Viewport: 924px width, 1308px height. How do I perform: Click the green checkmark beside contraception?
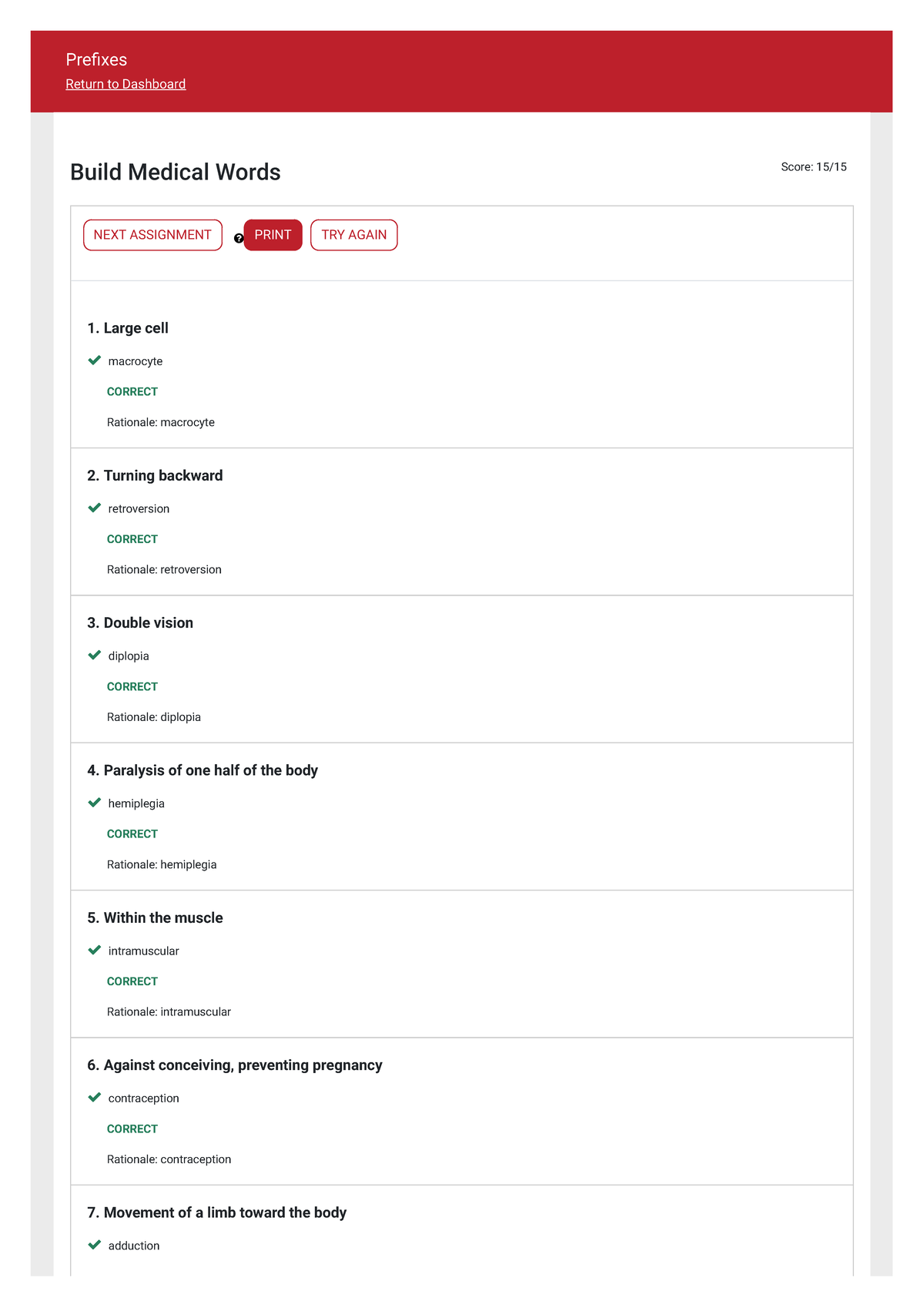[95, 1098]
